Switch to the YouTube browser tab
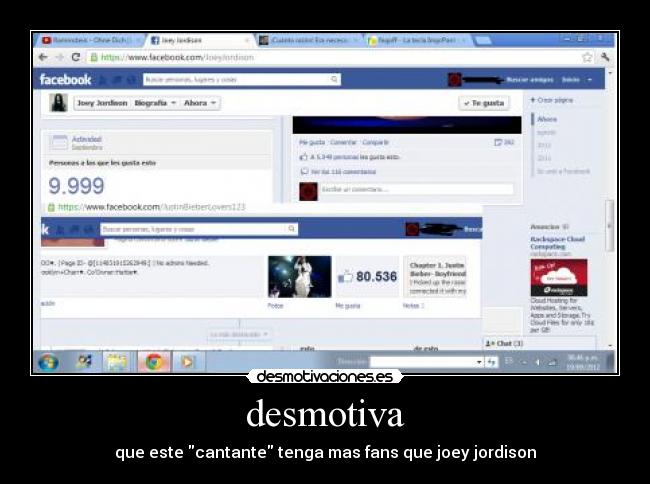650x484 pixels. [92, 40]
